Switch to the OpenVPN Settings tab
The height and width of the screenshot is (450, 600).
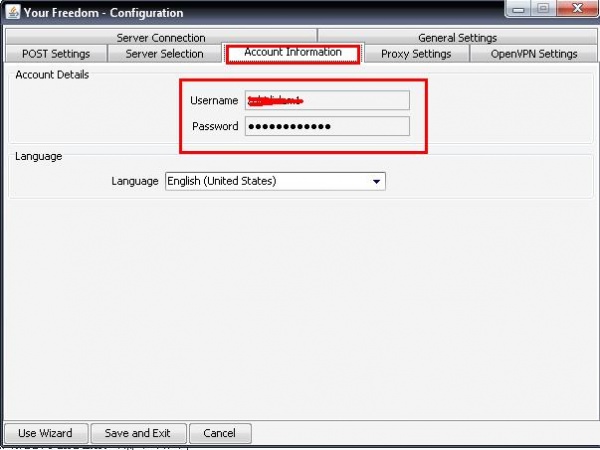pyautogui.click(x=533, y=54)
